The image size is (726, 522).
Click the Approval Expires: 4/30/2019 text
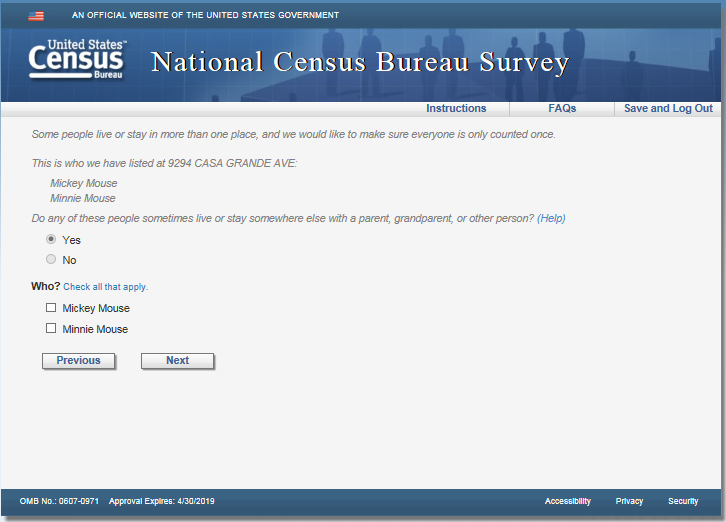162,501
